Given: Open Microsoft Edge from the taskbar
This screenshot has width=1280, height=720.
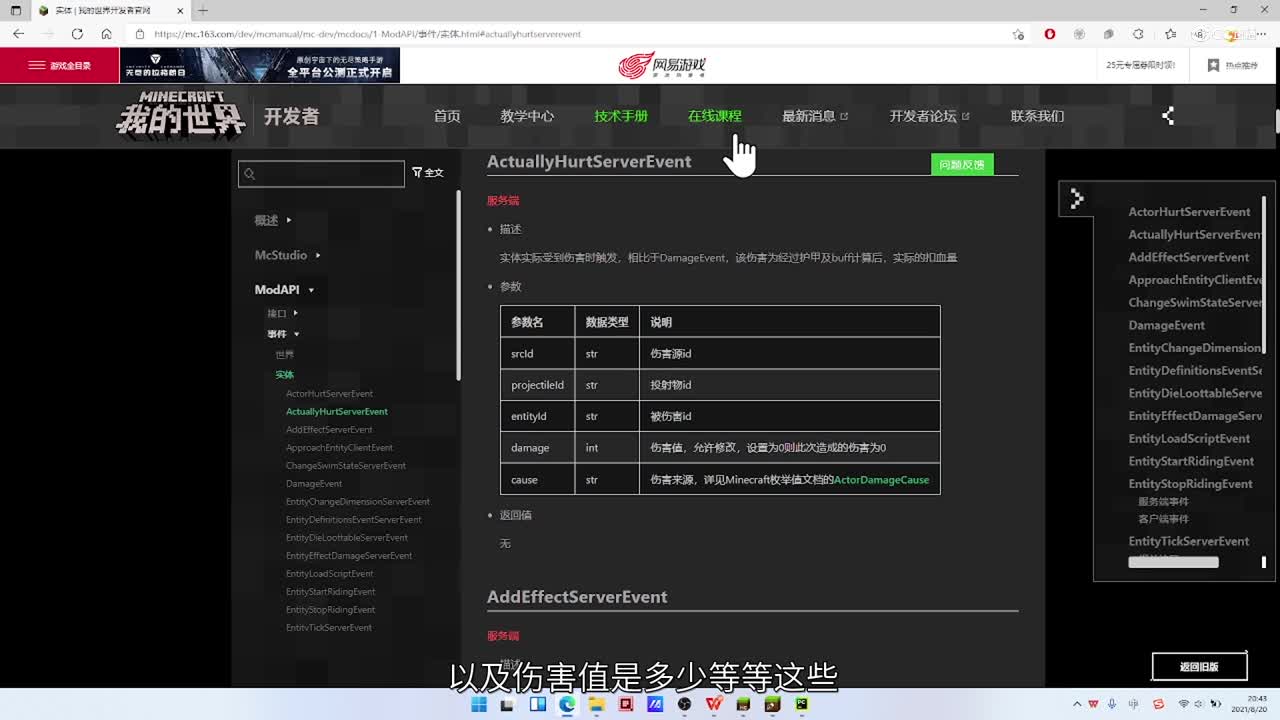Looking at the screenshot, I should coord(567,705).
